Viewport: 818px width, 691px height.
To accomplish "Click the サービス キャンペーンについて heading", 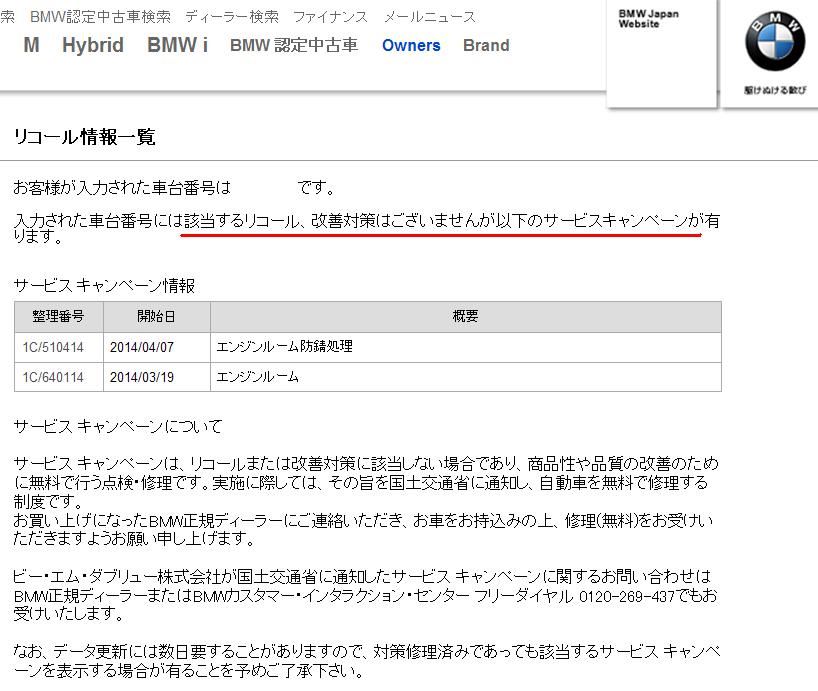I will pyautogui.click(x=118, y=427).
